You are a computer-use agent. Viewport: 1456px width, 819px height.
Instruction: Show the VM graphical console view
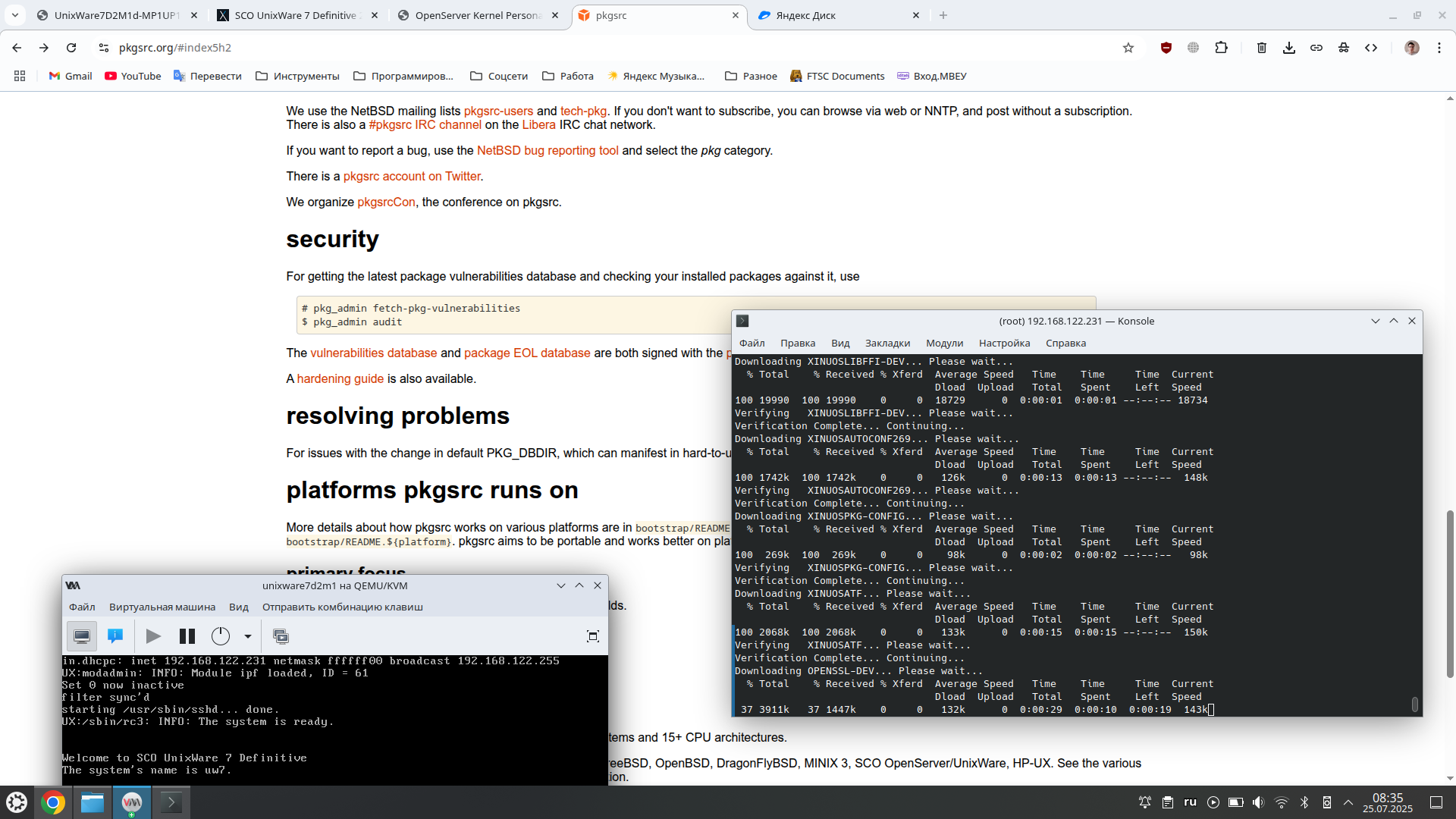[82, 636]
